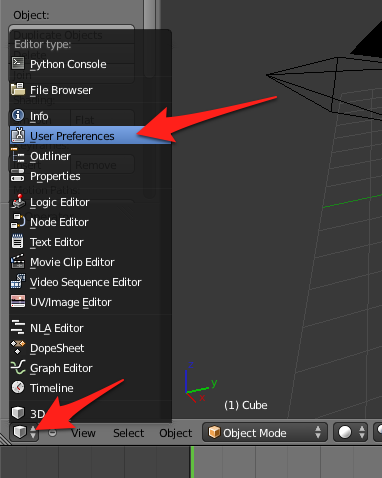Select Movie Clip Editor entry

90,262
